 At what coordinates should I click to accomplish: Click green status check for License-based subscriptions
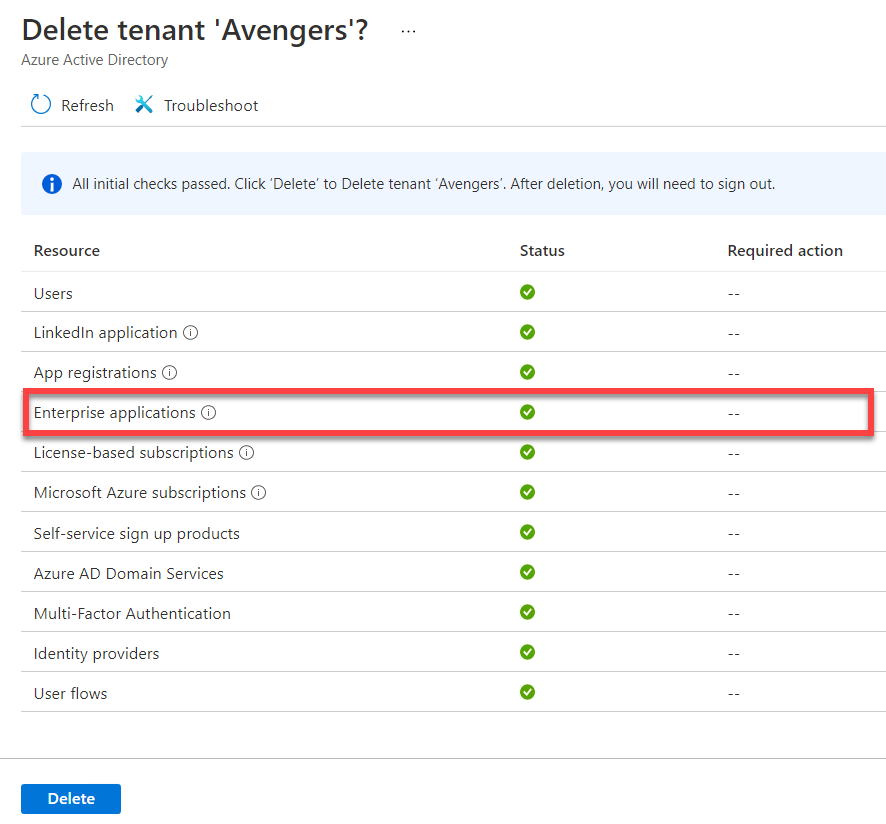tap(527, 452)
